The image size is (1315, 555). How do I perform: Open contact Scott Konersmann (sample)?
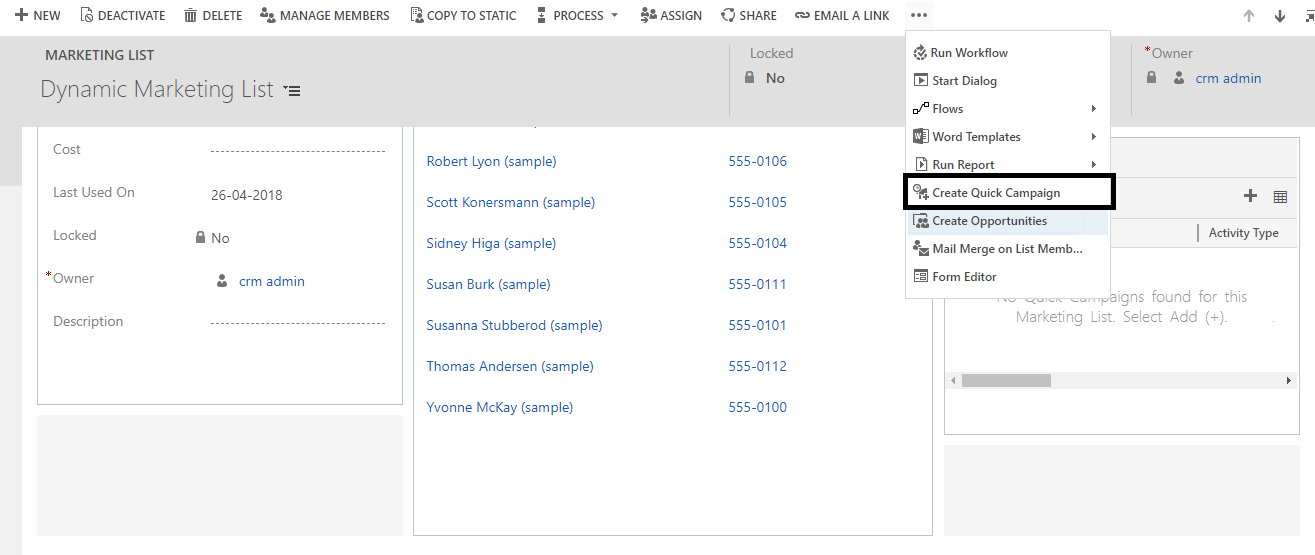point(510,202)
